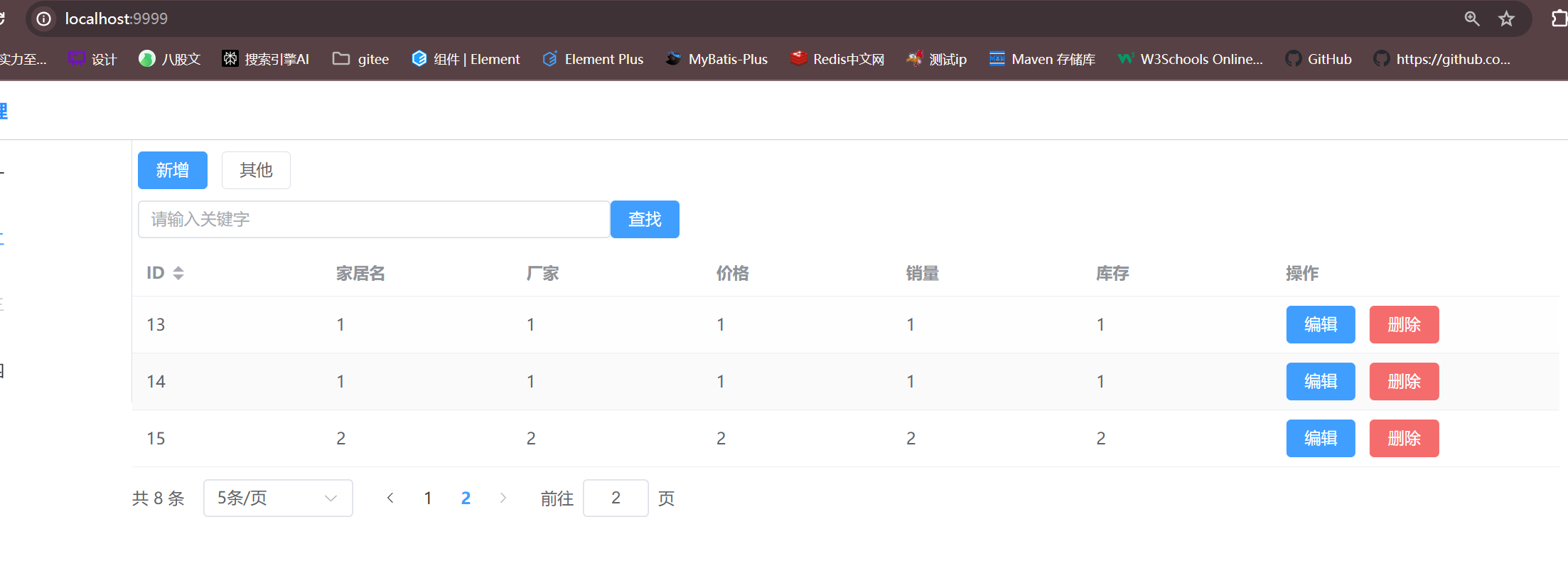Image resolution: width=1568 pixels, height=571 pixels.
Task: Open the 5条/页 page size dropdown
Action: pos(278,498)
